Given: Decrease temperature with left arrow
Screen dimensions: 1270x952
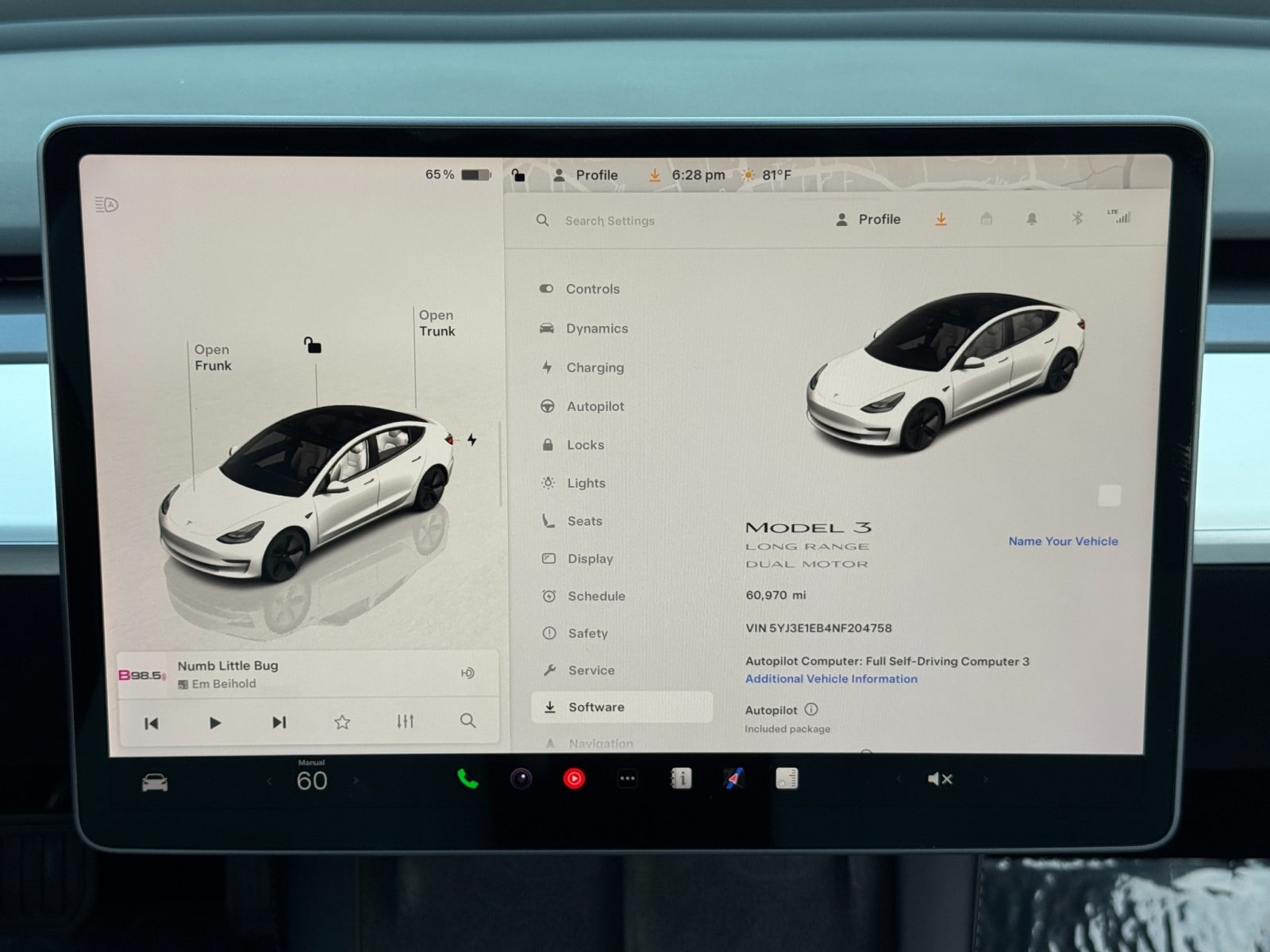Looking at the screenshot, I should click(269, 781).
